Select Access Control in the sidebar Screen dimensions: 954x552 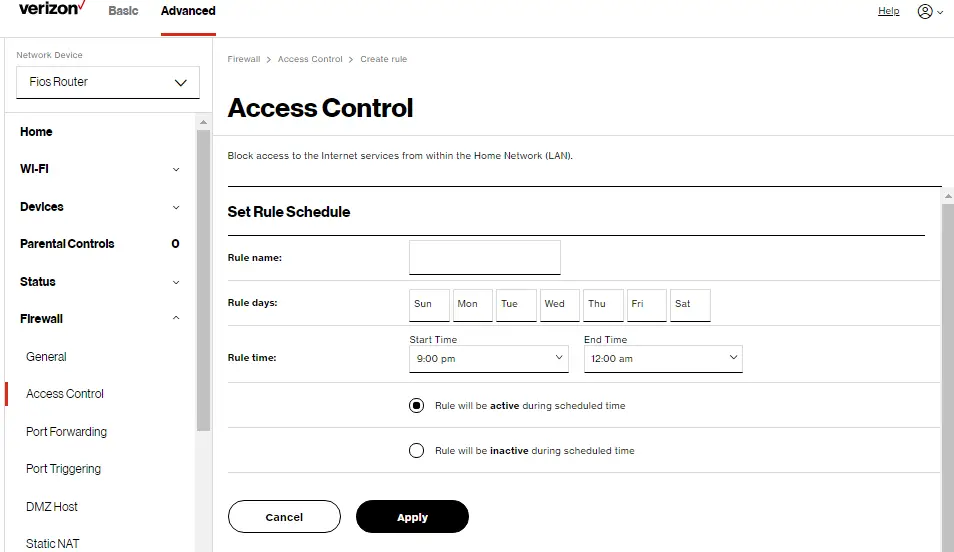(64, 394)
